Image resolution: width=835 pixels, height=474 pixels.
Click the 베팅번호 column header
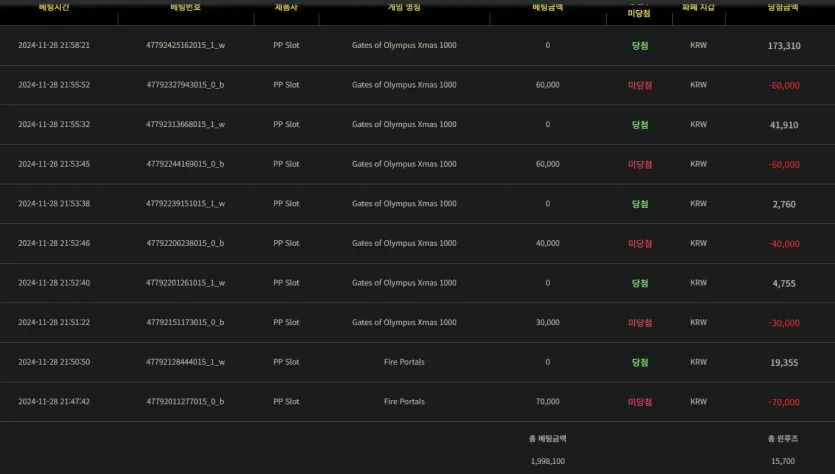pyautogui.click(x=185, y=7)
